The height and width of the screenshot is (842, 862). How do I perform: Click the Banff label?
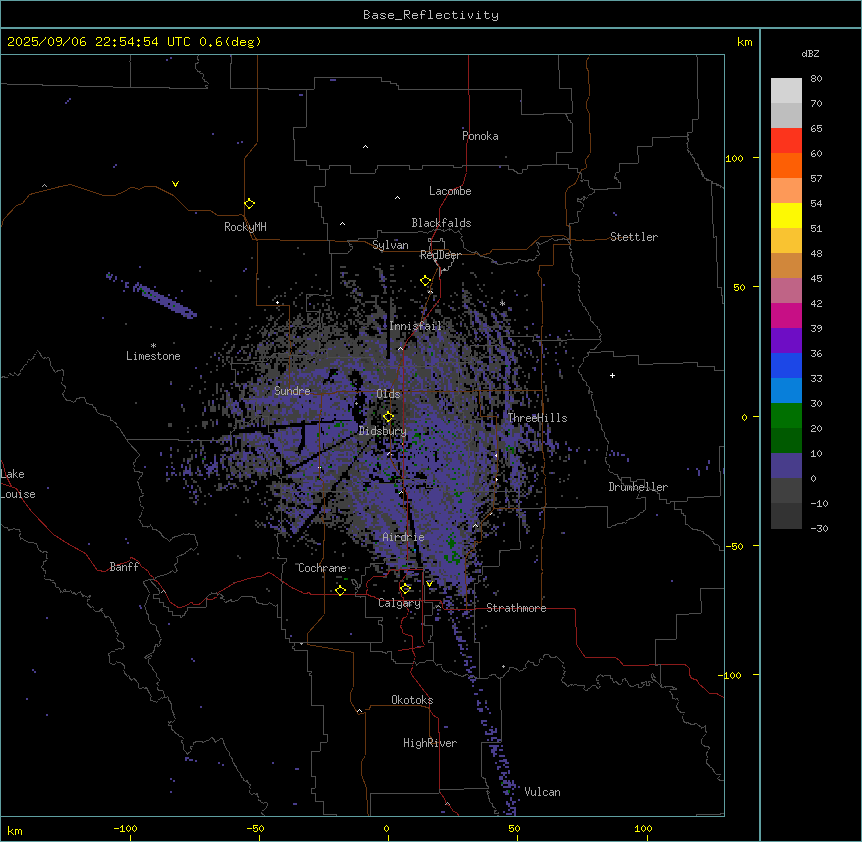click(124, 567)
